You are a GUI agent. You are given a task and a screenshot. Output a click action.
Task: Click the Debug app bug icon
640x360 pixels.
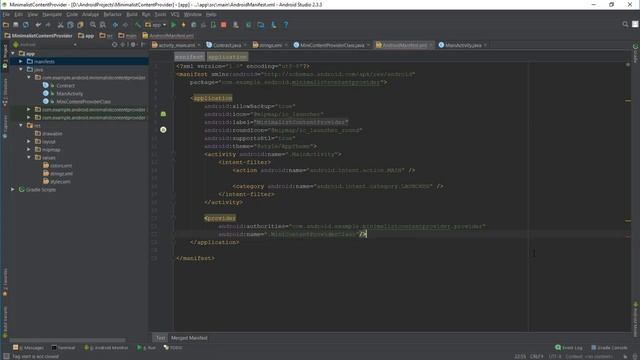[193, 25]
